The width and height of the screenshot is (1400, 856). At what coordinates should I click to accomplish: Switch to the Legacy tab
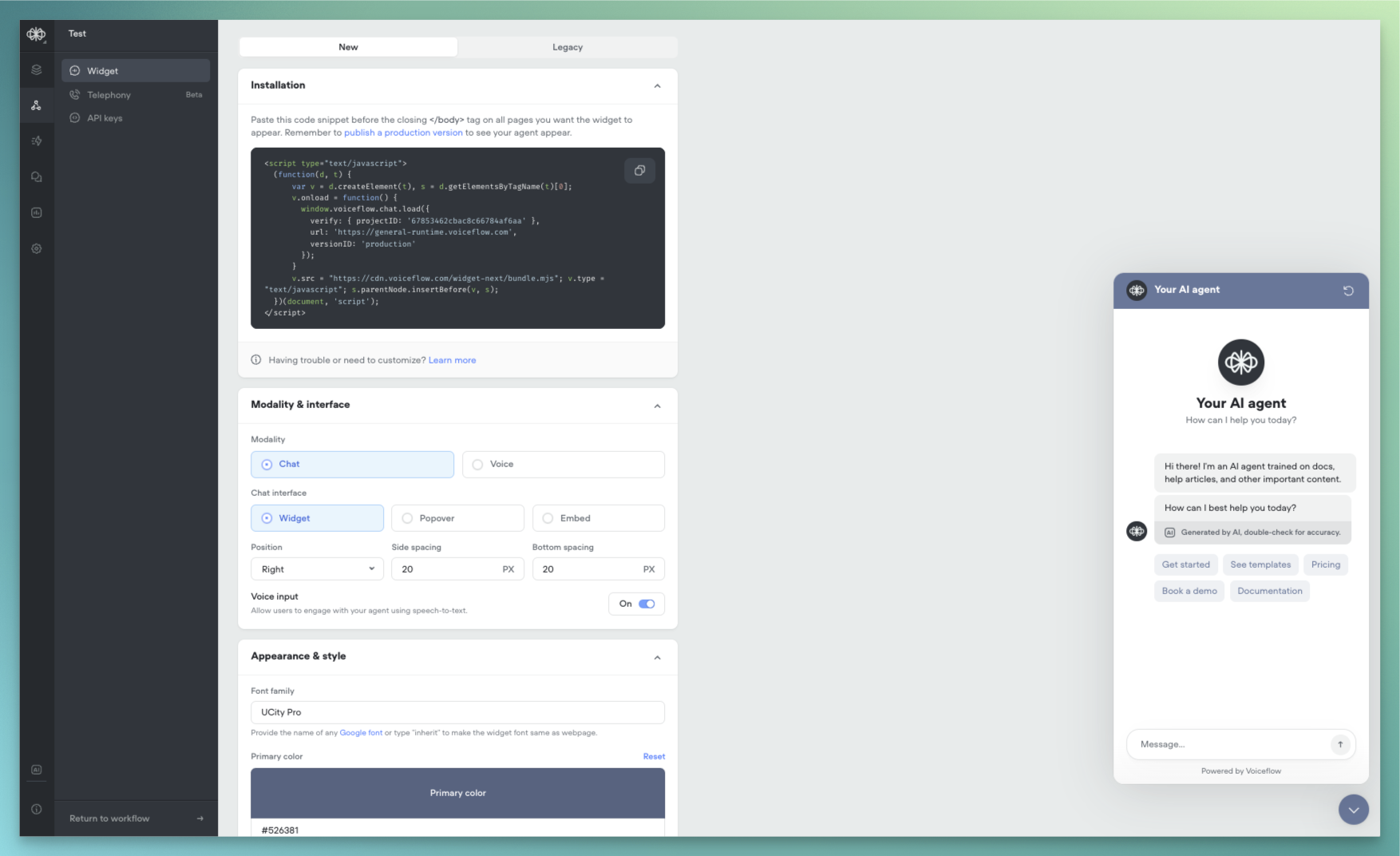coord(567,46)
